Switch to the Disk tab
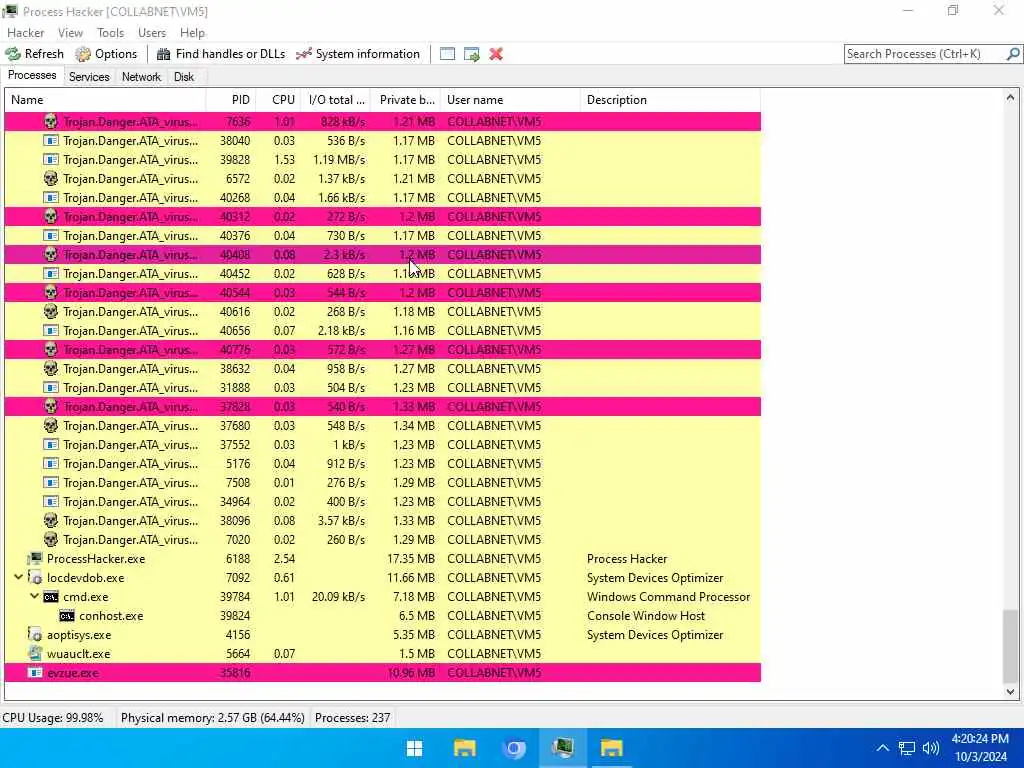Image resolution: width=1024 pixels, height=768 pixels. (184, 77)
